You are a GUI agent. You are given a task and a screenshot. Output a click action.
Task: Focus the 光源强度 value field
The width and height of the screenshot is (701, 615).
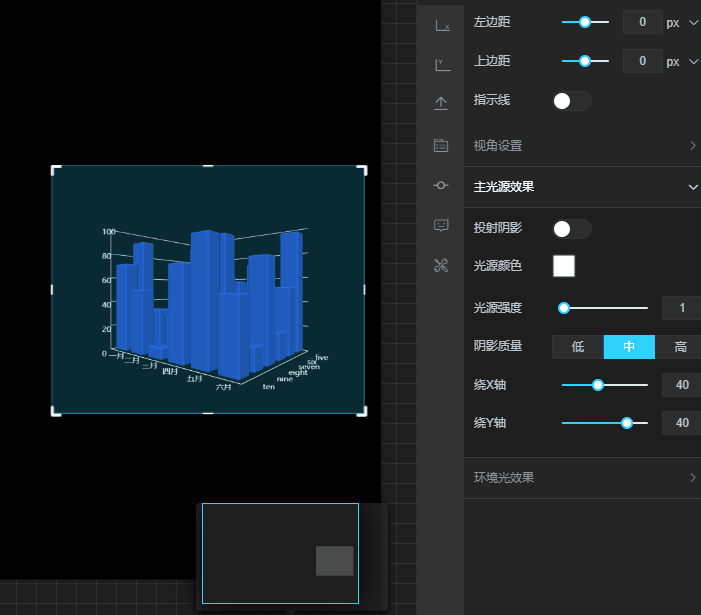(x=681, y=308)
